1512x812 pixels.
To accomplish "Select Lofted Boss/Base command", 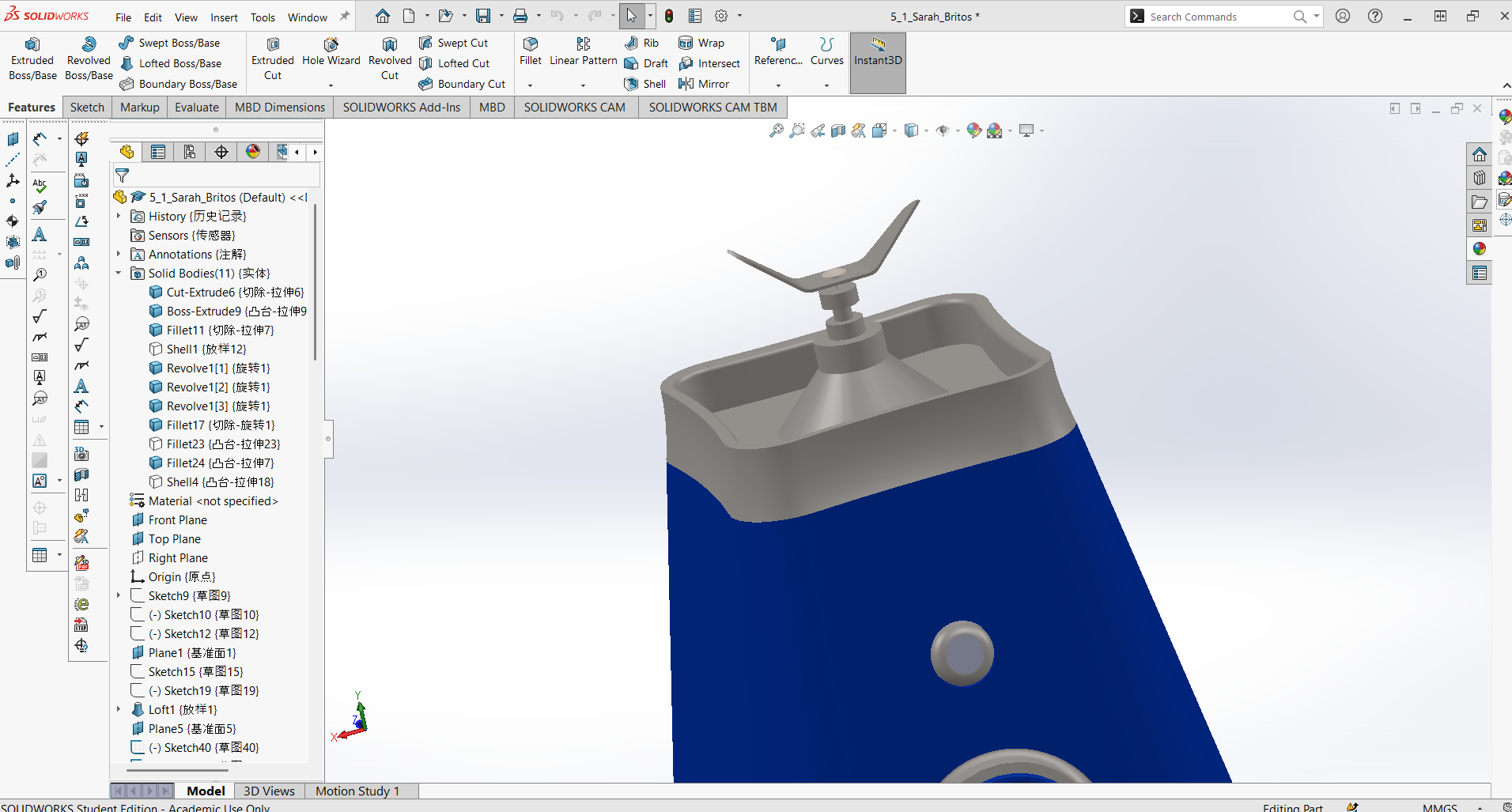I will pos(170,63).
